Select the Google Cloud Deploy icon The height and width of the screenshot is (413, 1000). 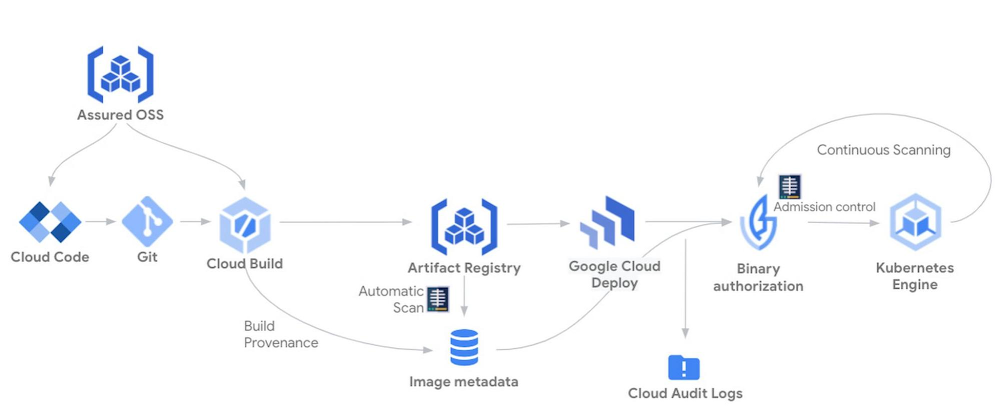pyautogui.click(x=606, y=224)
